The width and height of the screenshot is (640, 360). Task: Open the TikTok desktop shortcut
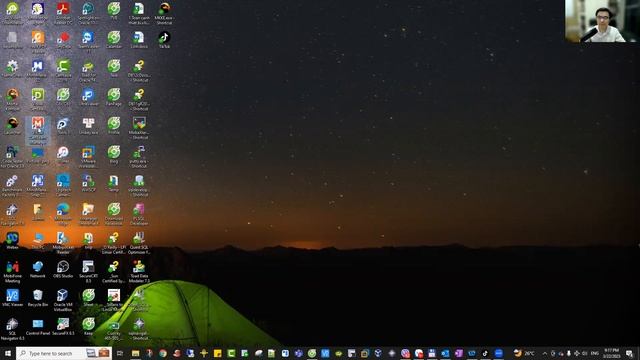pos(164,40)
